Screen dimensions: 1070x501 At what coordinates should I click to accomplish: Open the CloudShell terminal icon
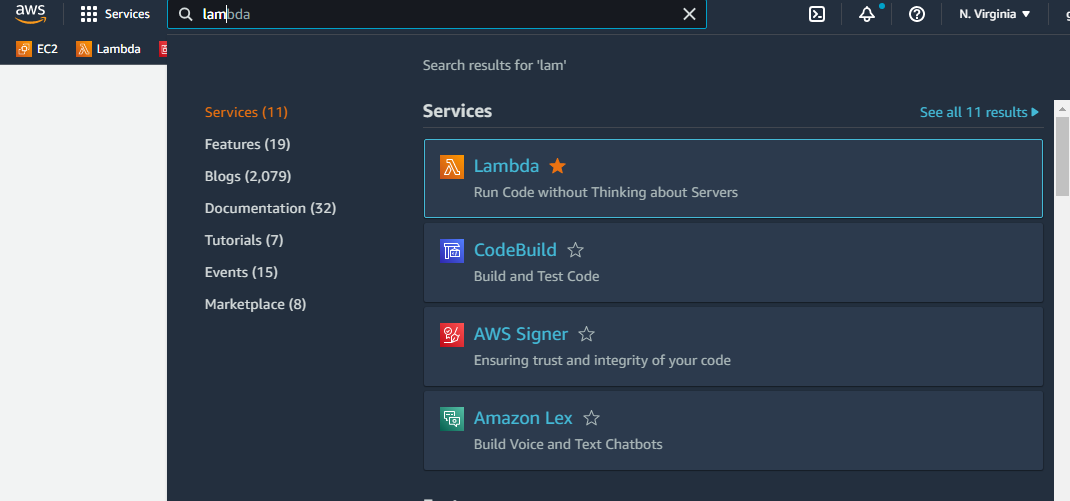817,14
